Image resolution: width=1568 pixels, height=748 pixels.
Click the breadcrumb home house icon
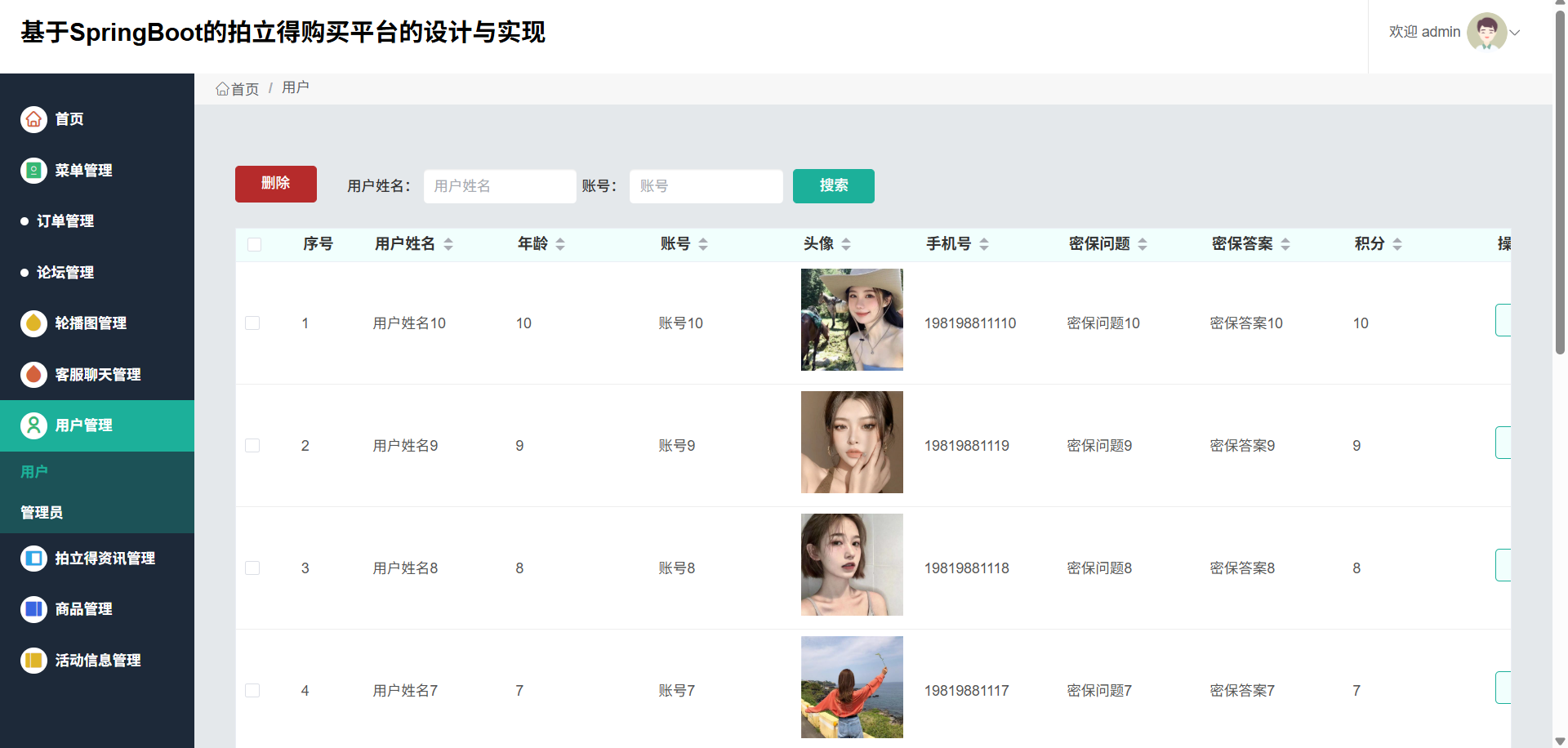(222, 89)
